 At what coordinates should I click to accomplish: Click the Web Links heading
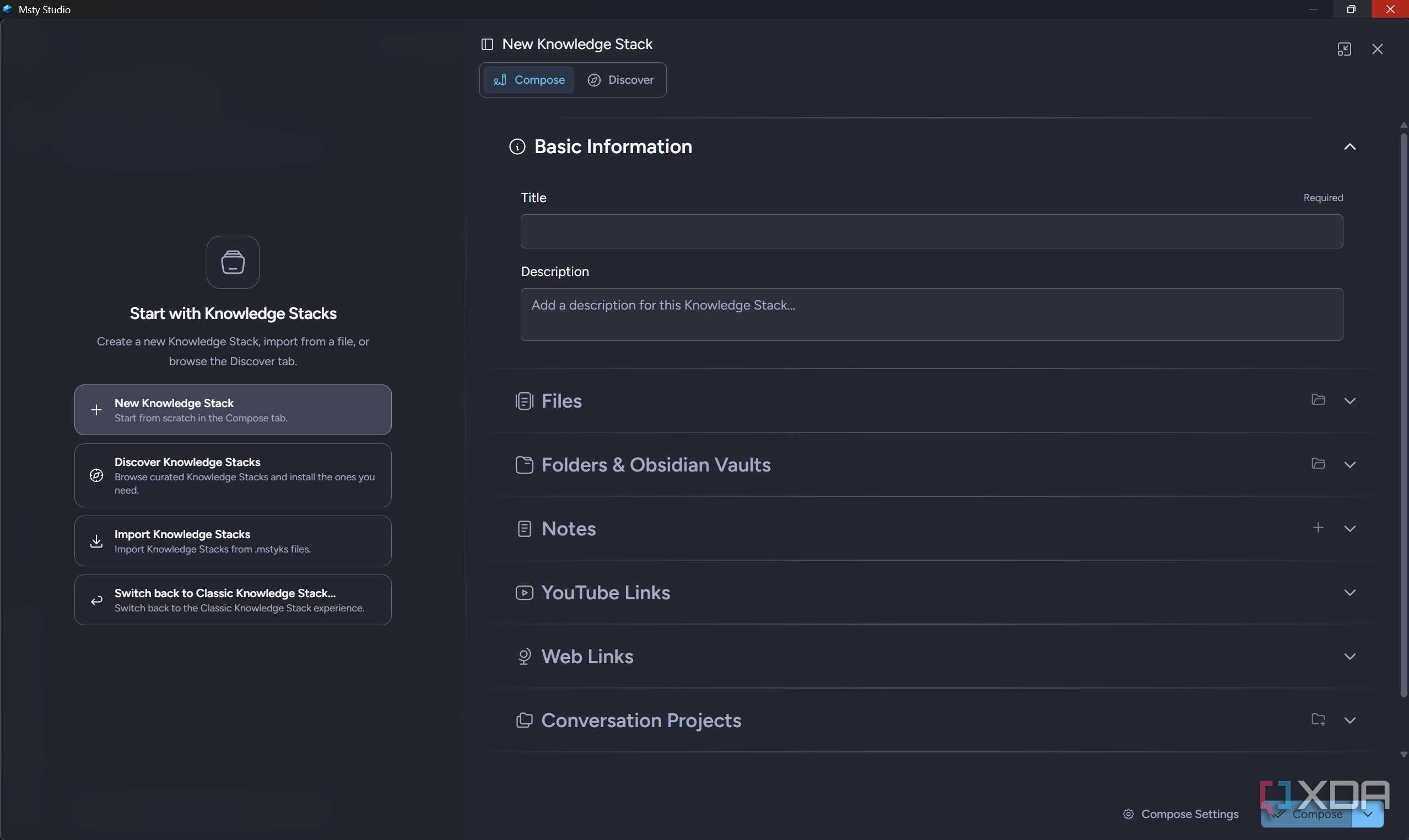point(587,657)
